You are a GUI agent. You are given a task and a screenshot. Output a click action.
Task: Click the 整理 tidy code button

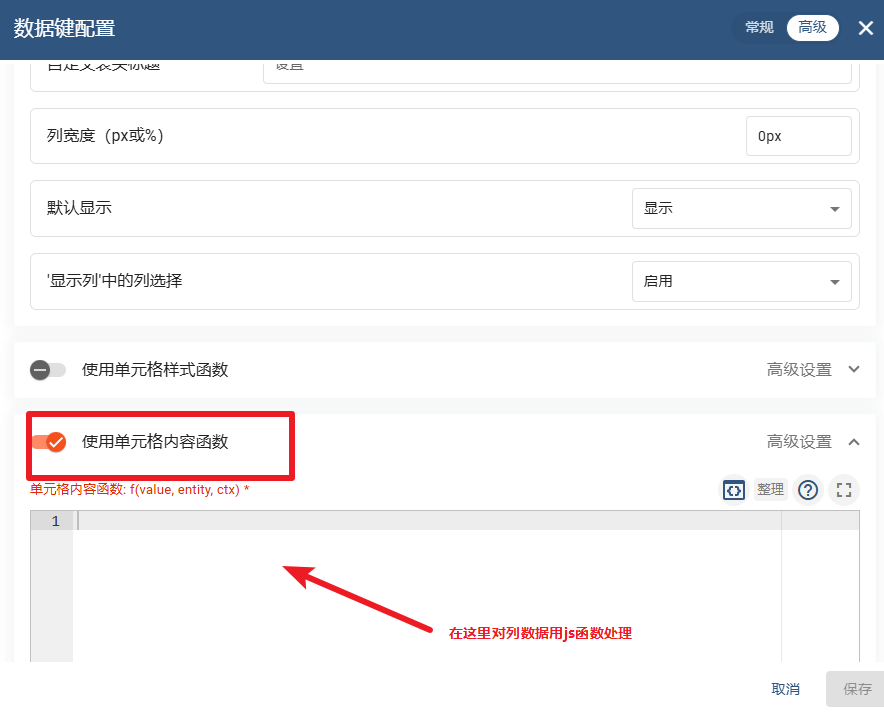770,489
